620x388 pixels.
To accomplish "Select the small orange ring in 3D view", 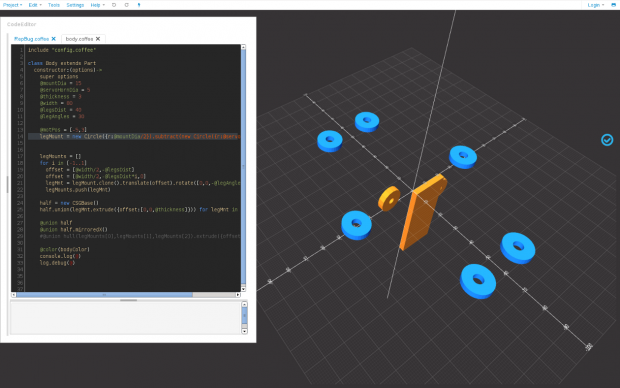I will point(389,198).
